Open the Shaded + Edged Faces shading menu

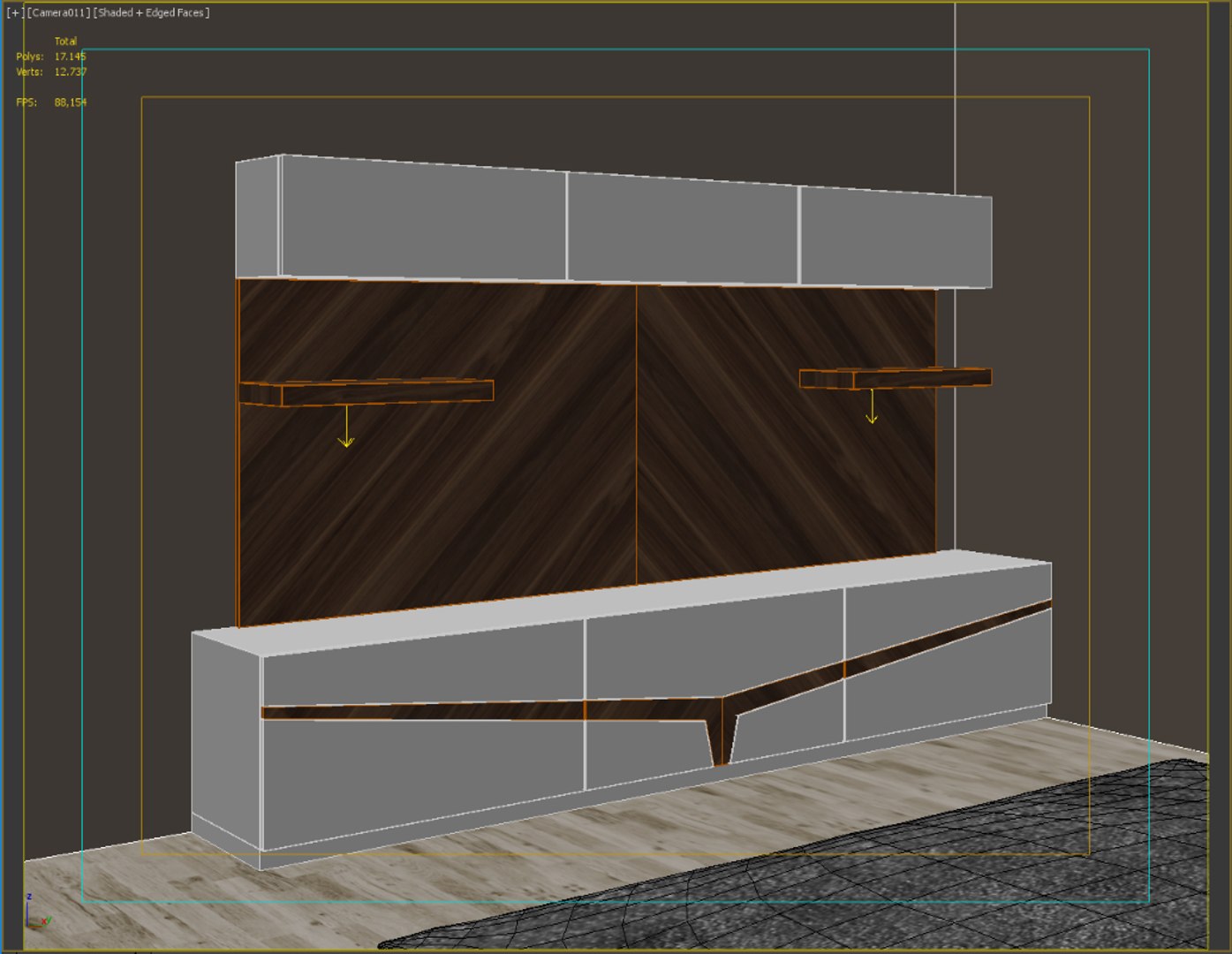(x=152, y=13)
